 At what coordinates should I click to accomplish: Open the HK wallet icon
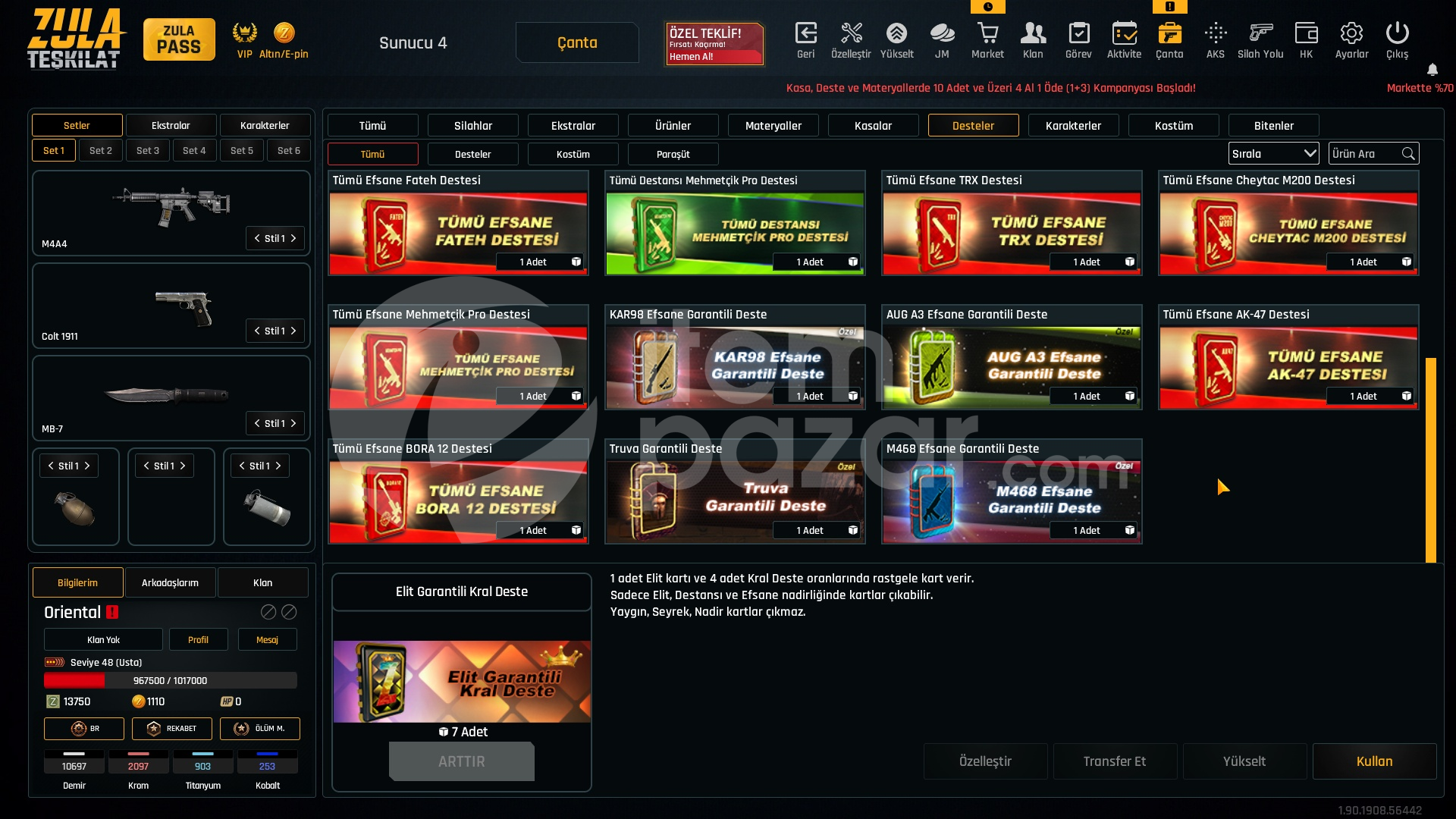[1306, 33]
